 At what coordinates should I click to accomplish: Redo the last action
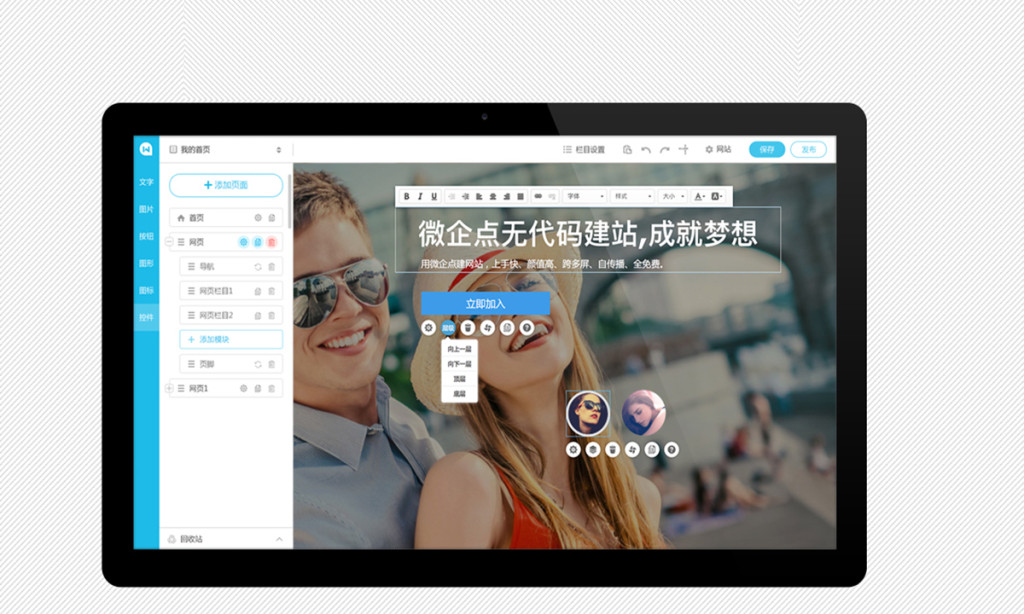click(664, 150)
